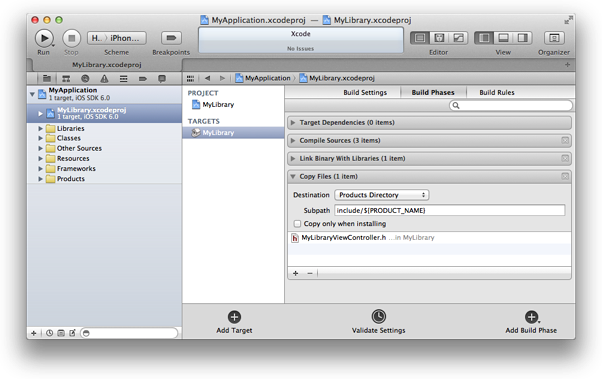Enable Copy only when installing
Viewport: 602px width, 379px height.
click(297, 223)
